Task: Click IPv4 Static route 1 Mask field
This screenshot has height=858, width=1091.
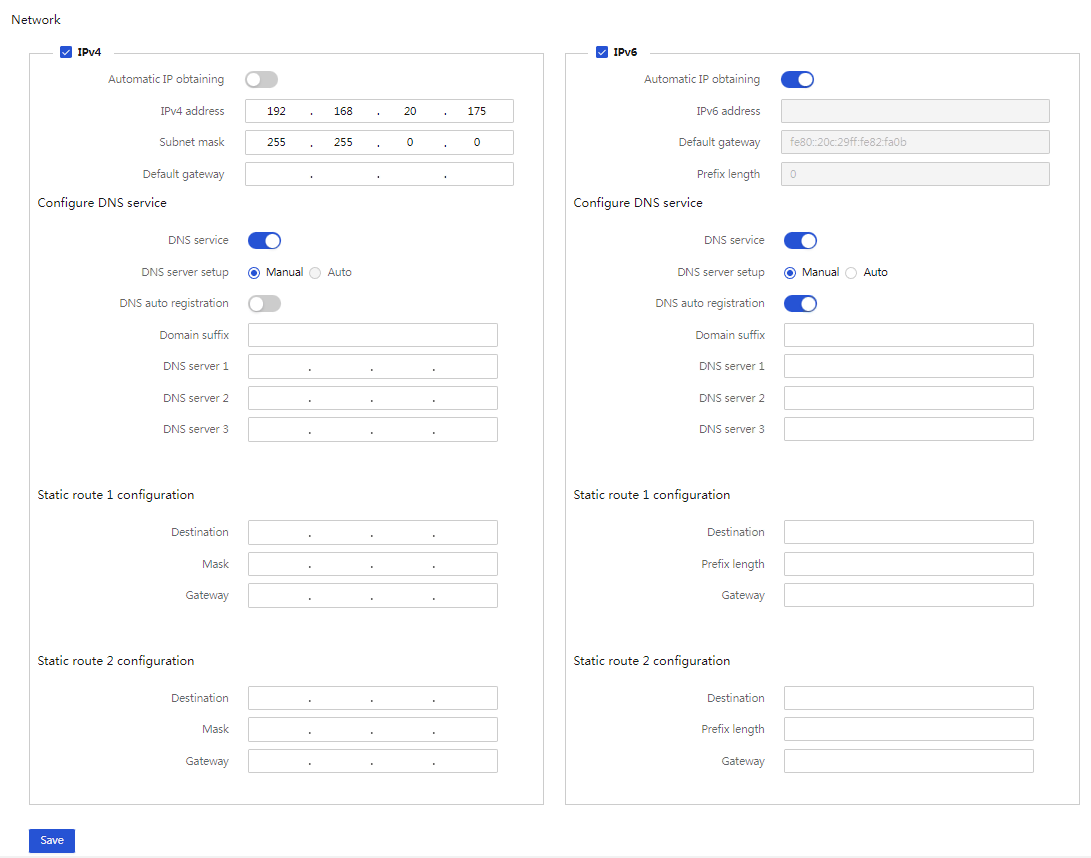Action: click(373, 564)
